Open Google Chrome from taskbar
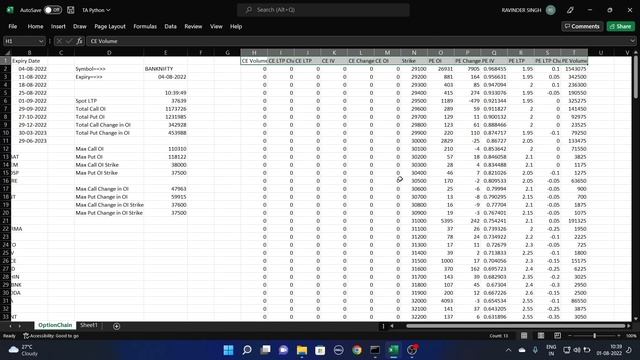The height and width of the screenshot is (360, 640). [x=357, y=350]
